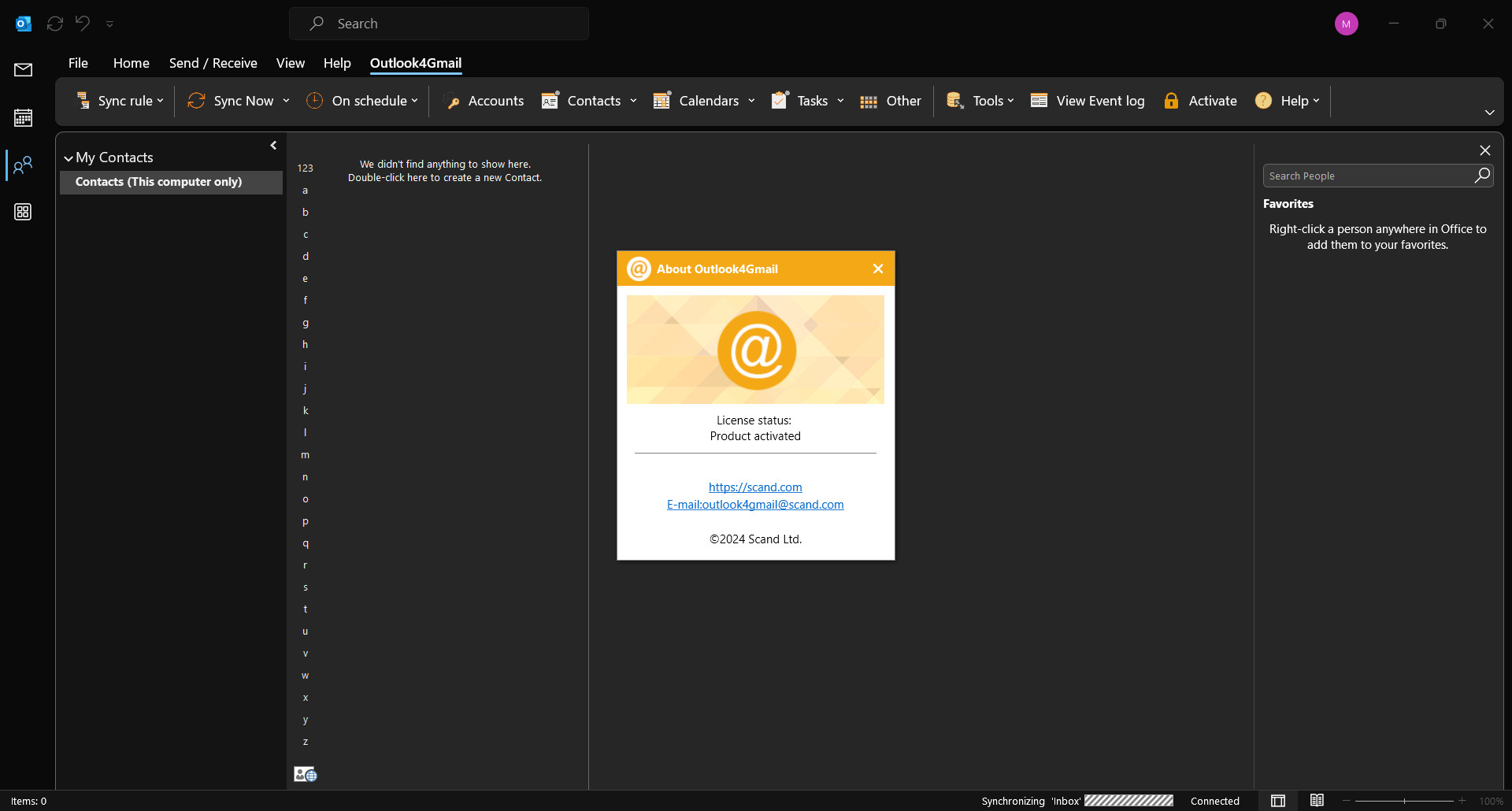The image size is (1512, 811).
Task: Click the Tasks ribbon button
Action: pyautogui.click(x=799, y=101)
